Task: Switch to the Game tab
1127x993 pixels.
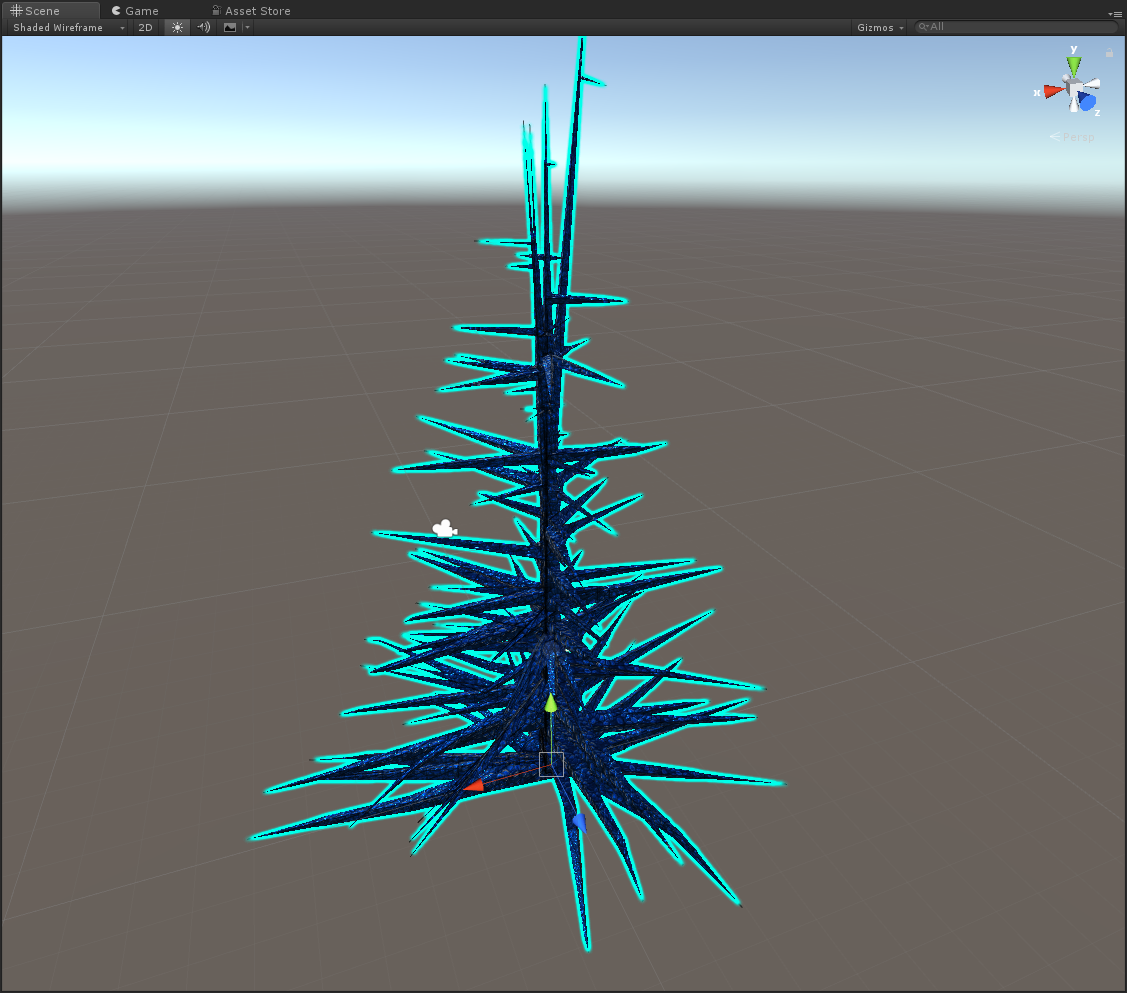Action: (x=135, y=10)
